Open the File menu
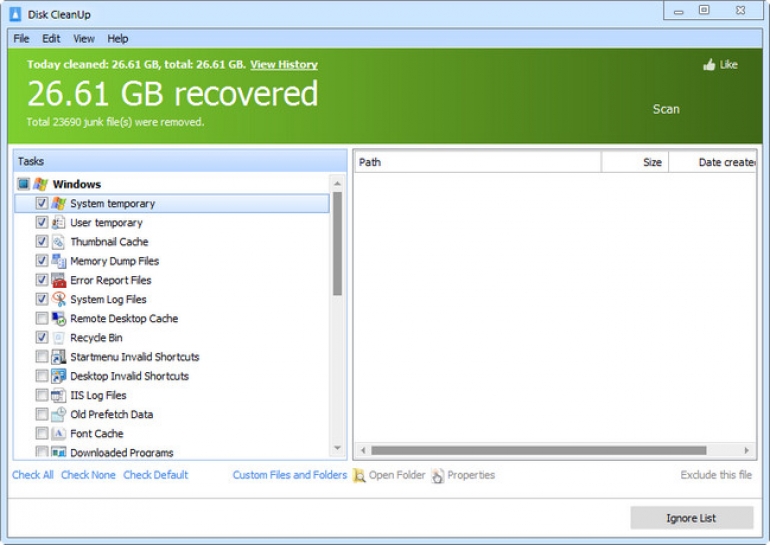The image size is (770, 545). point(21,39)
